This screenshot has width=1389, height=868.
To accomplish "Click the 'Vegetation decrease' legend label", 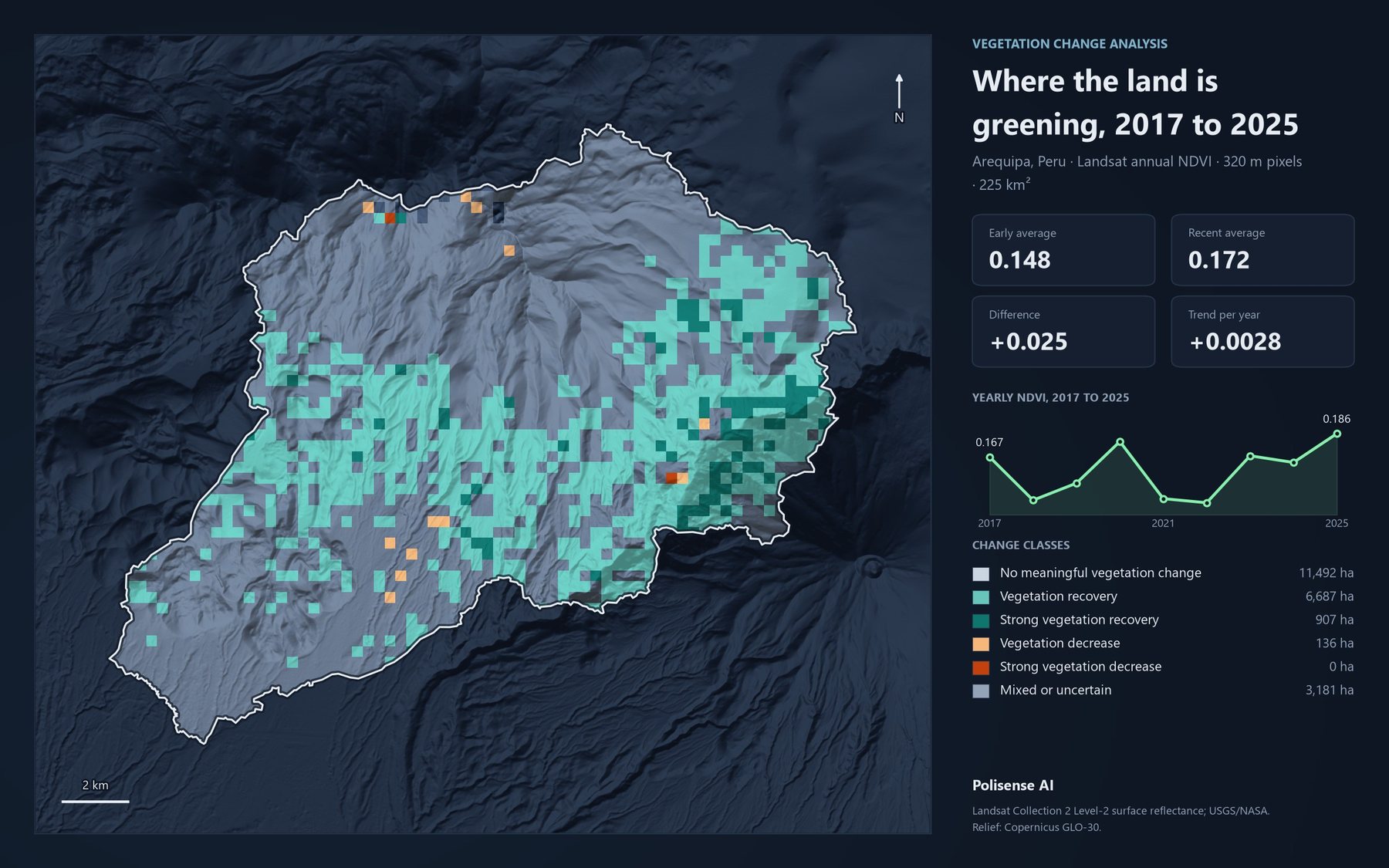I will (x=1060, y=643).
